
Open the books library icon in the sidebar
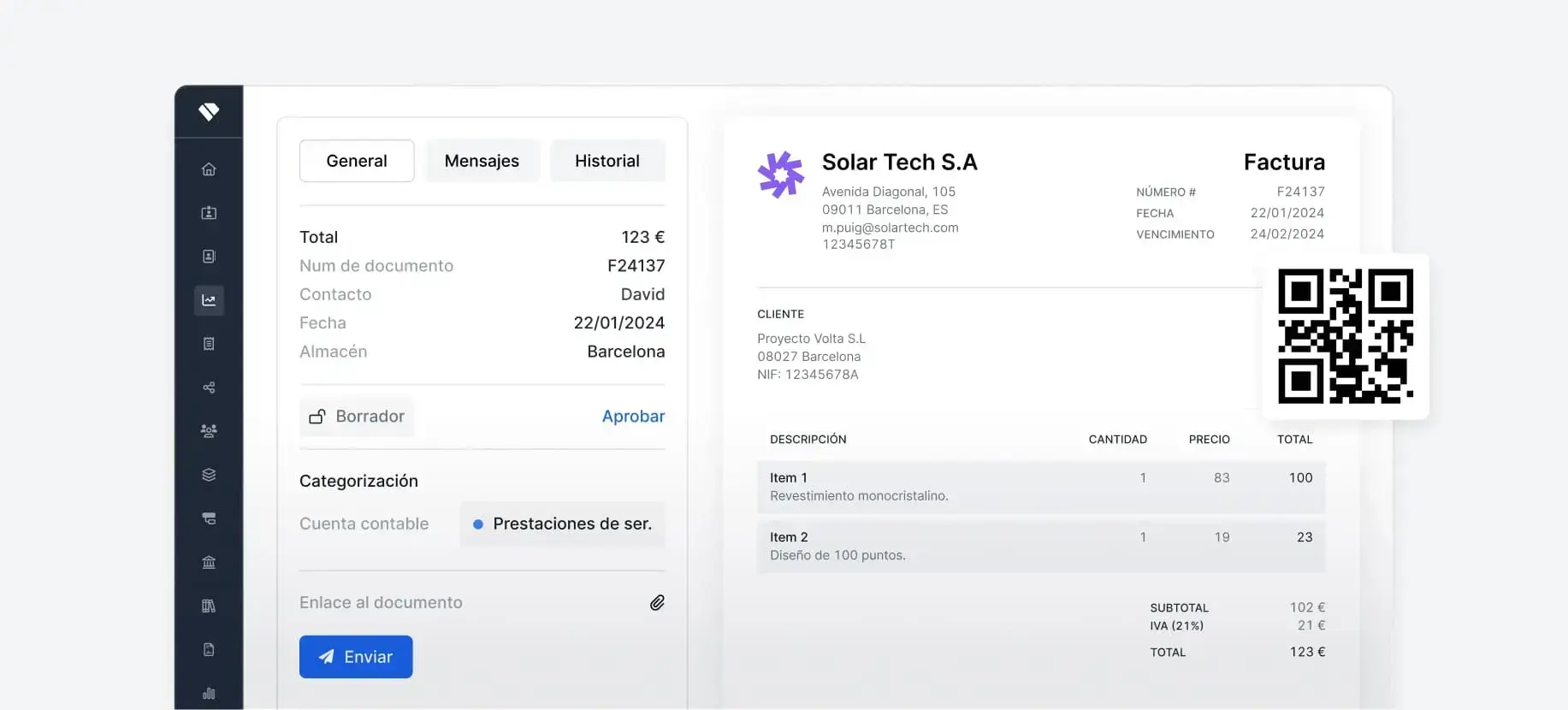(x=209, y=606)
